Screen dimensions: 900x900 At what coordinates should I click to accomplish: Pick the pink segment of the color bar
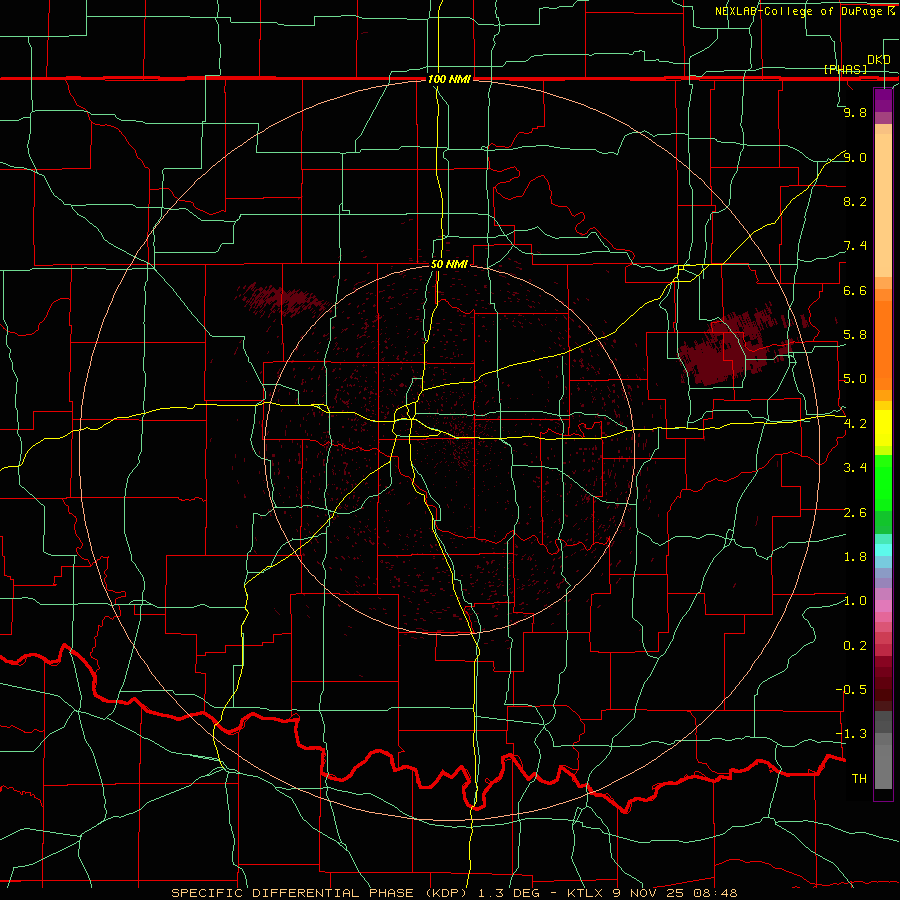pos(883,606)
